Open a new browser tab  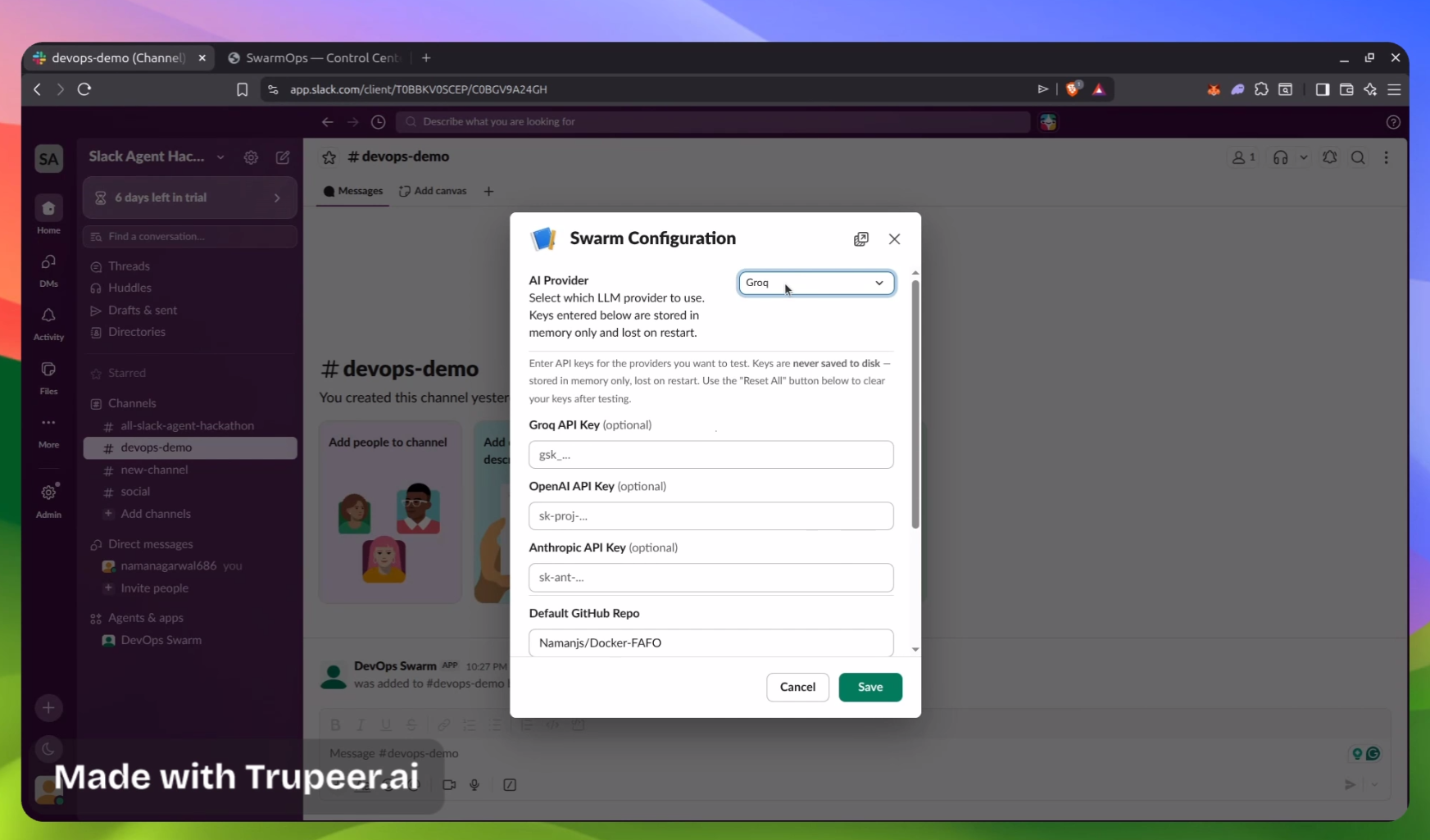(426, 58)
